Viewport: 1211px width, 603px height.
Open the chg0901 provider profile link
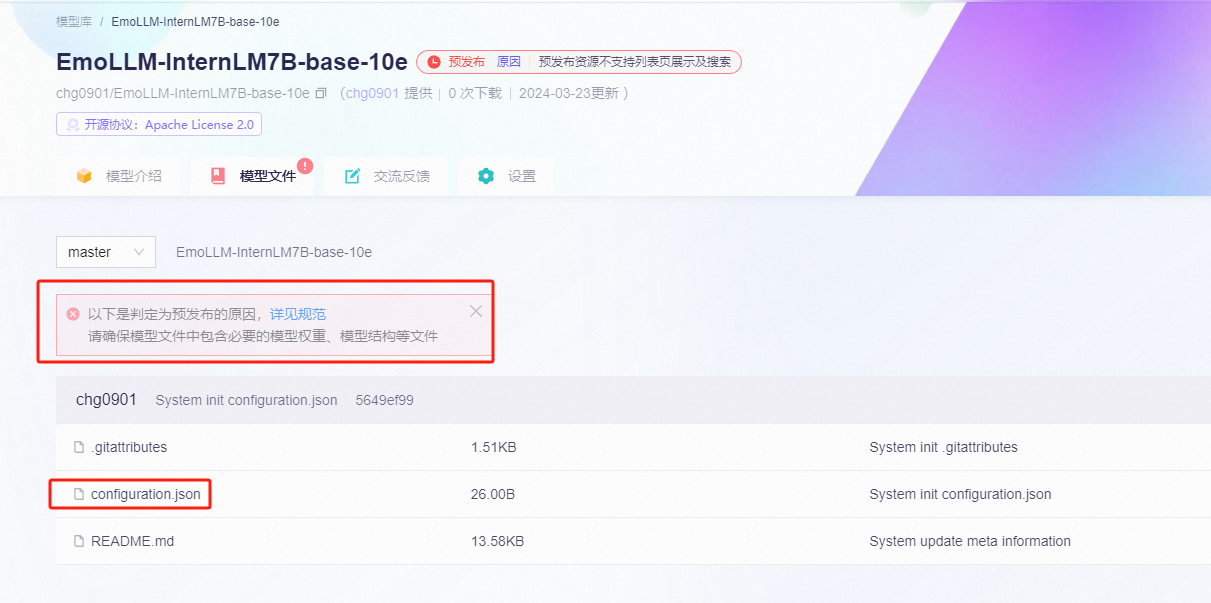pyautogui.click(x=372, y=93)
